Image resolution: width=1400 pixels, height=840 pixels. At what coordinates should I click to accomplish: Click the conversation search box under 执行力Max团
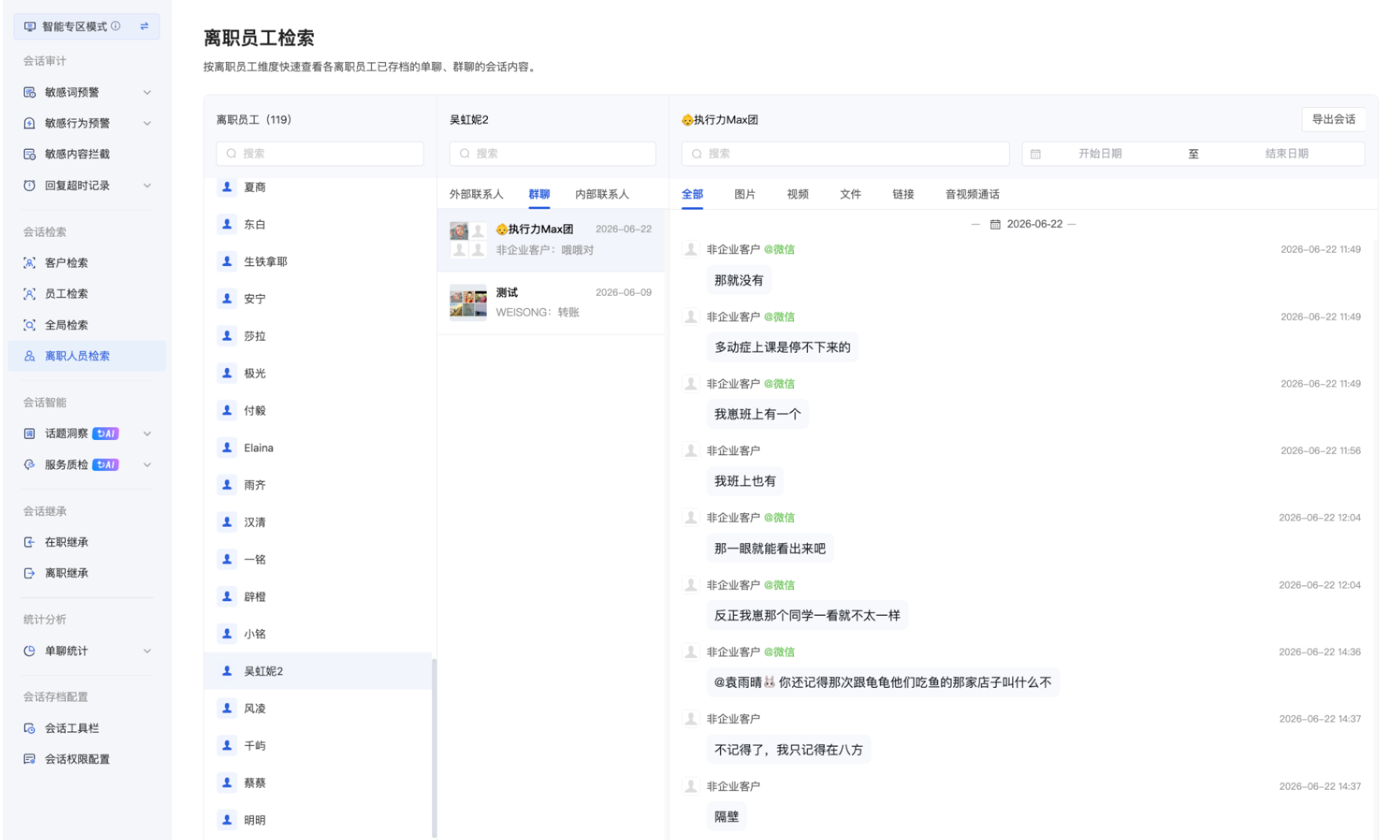click(845, 154)
